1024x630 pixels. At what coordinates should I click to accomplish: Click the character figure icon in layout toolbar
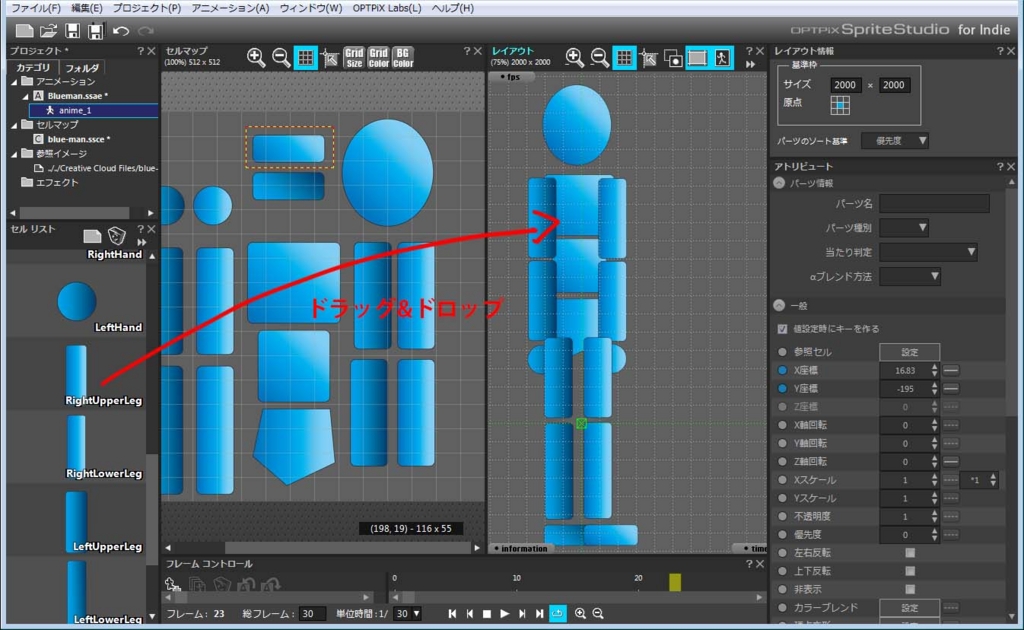pos(722,57)
